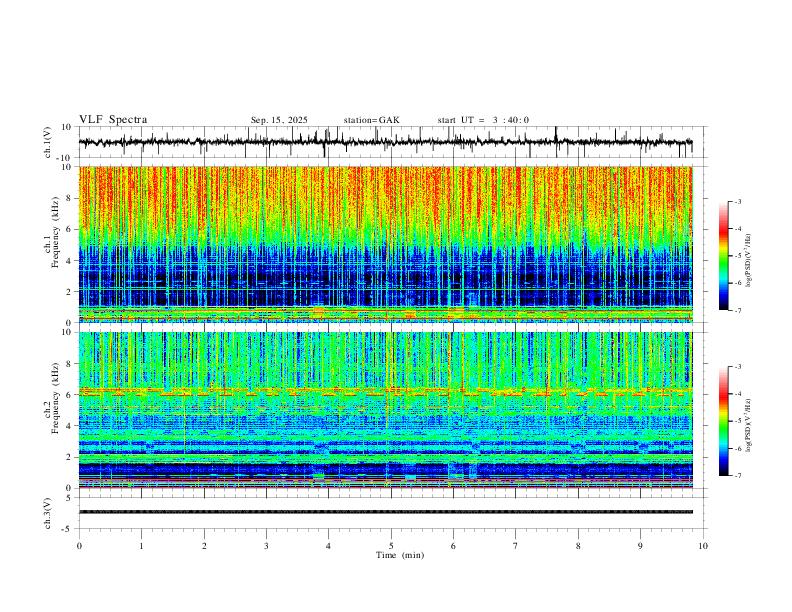
Task: Click the 'ch.3(V)' axis label
Action: 48,513
